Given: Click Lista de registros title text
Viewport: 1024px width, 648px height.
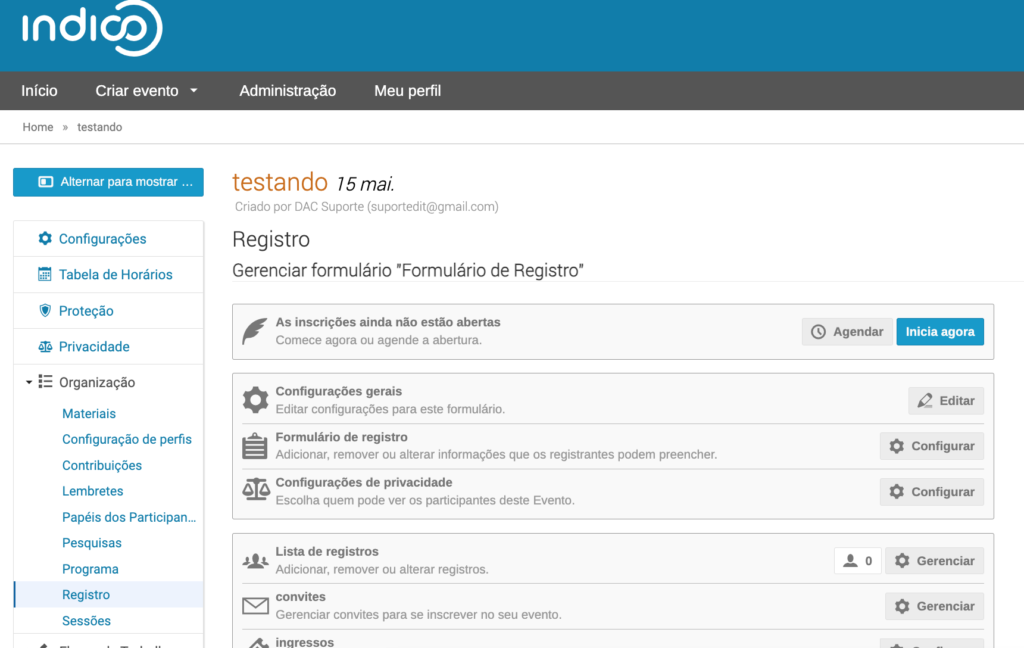Looking at the screenshot, I should coord(327,551).
